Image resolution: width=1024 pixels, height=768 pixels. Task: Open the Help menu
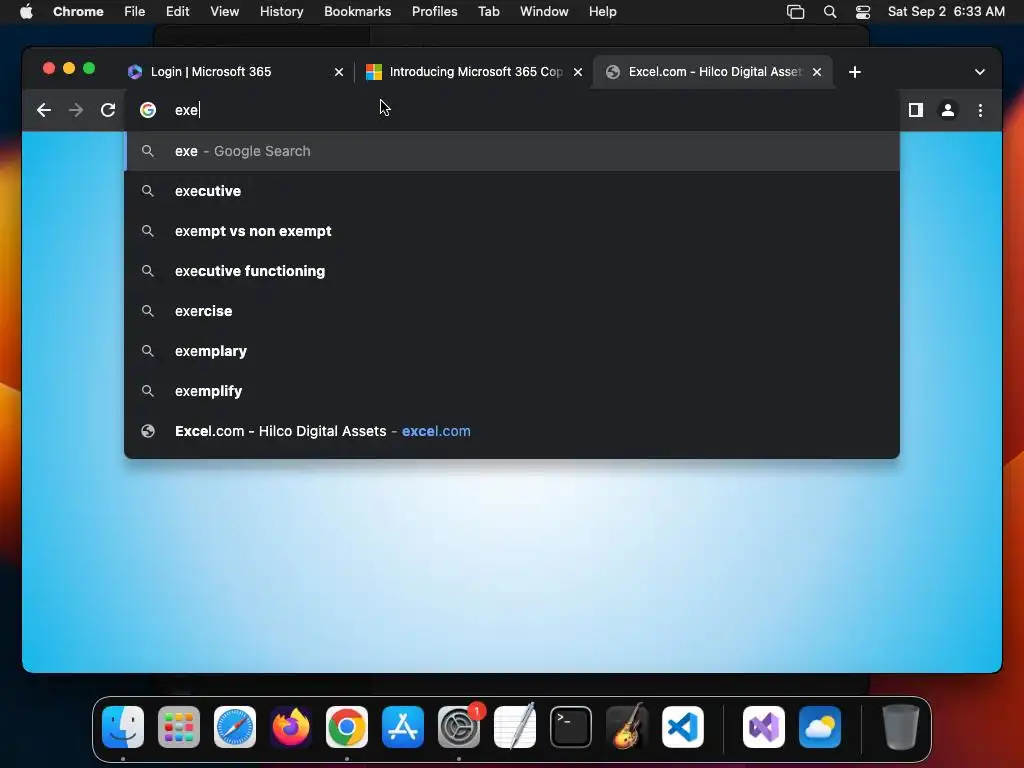[x=602, y=12]
